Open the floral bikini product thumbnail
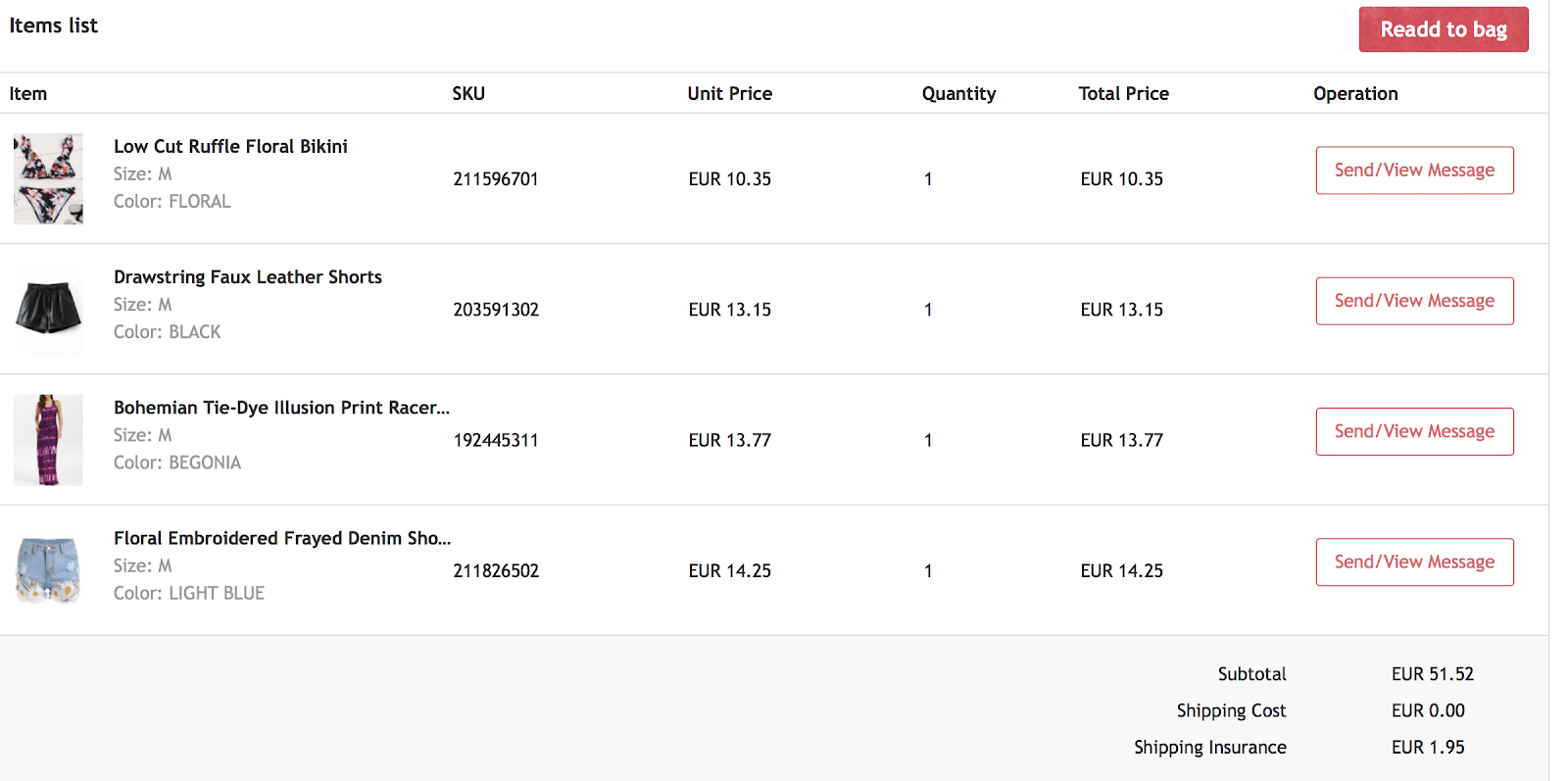Screen dimensions: 1568x781 (48, 179)
